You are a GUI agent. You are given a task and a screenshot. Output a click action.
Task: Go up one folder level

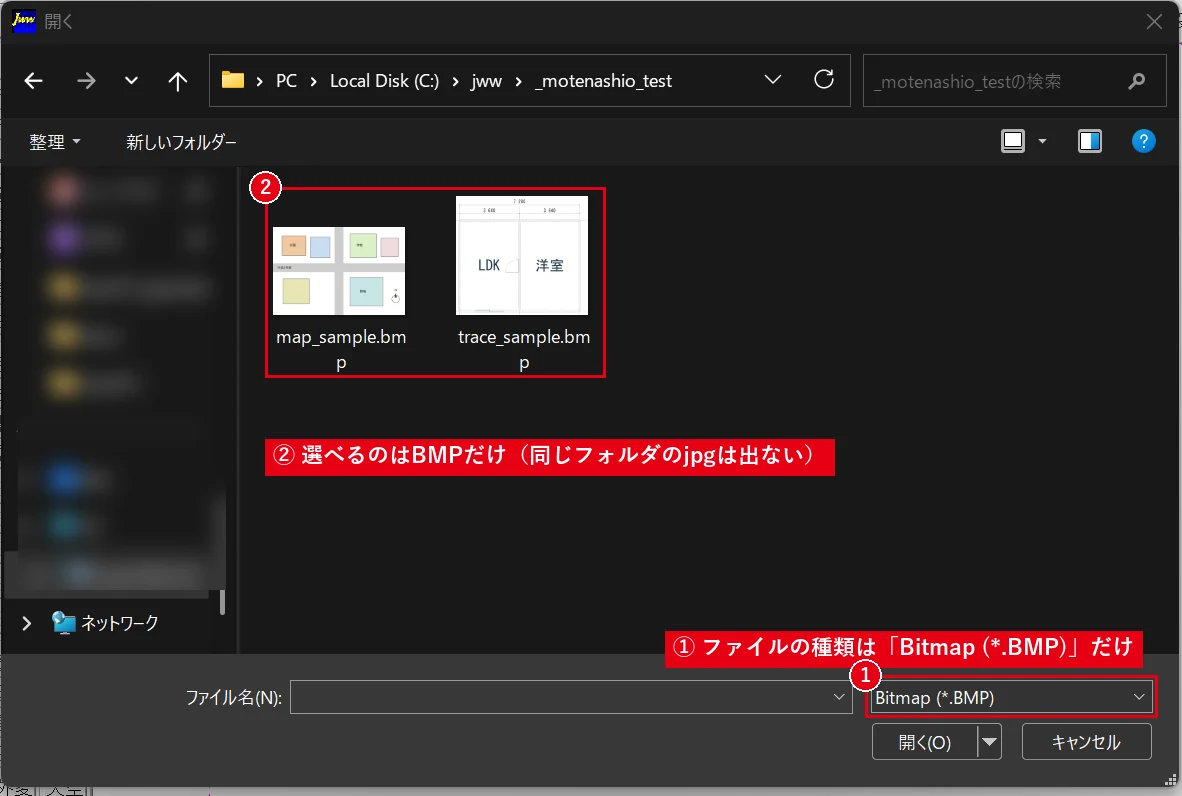pos(177,81)
